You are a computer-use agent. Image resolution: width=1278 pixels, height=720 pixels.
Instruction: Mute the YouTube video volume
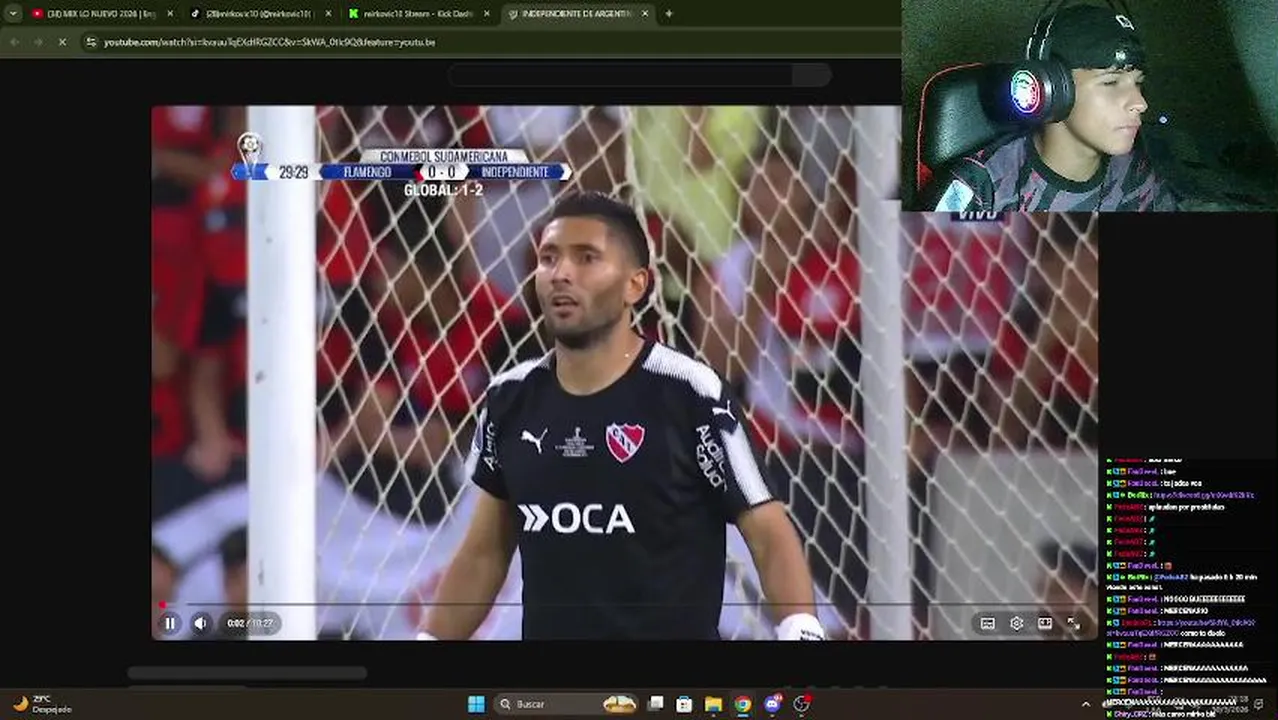pyautogui.click(x=200, y=623)
